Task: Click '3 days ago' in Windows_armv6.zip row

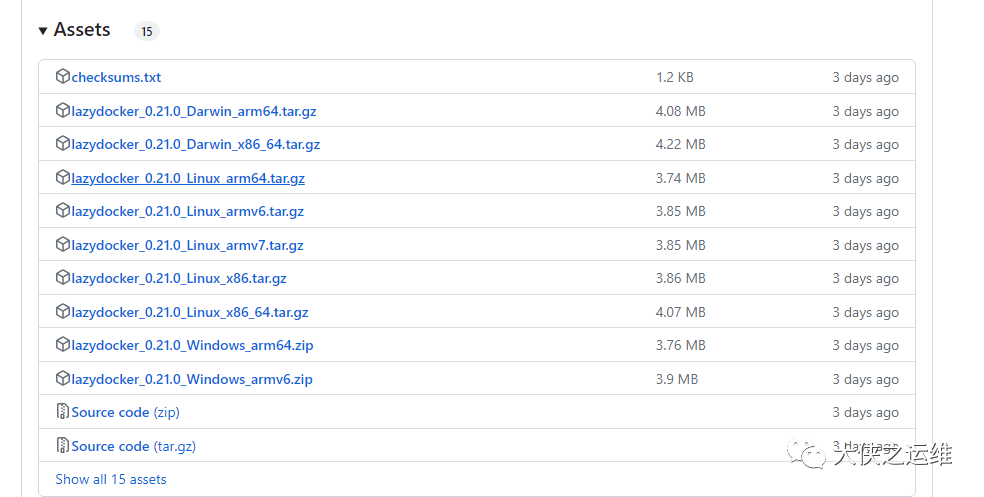Action: [x=865, y=379]
